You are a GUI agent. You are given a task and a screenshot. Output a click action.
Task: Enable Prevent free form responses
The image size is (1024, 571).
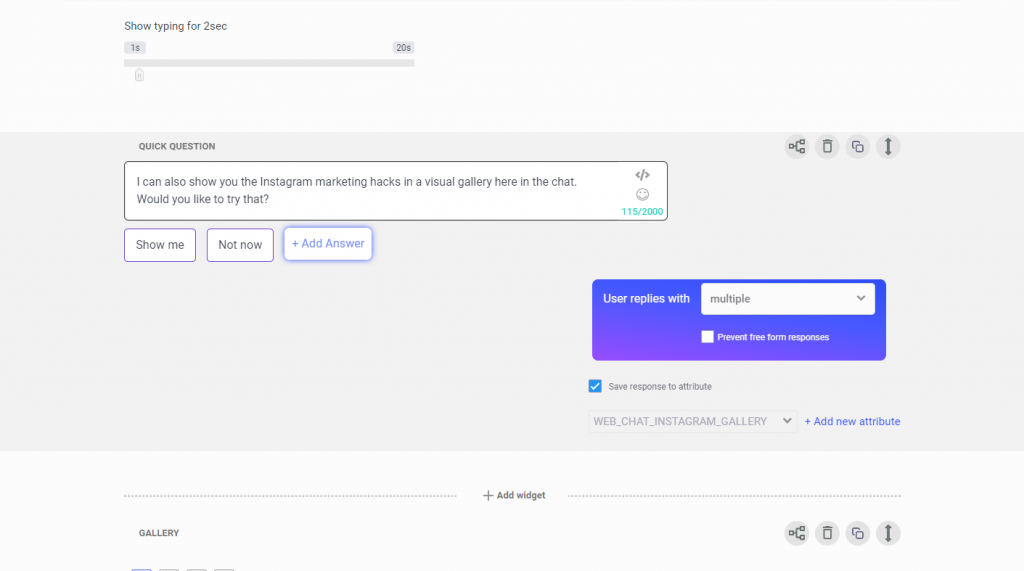point(707,336)
